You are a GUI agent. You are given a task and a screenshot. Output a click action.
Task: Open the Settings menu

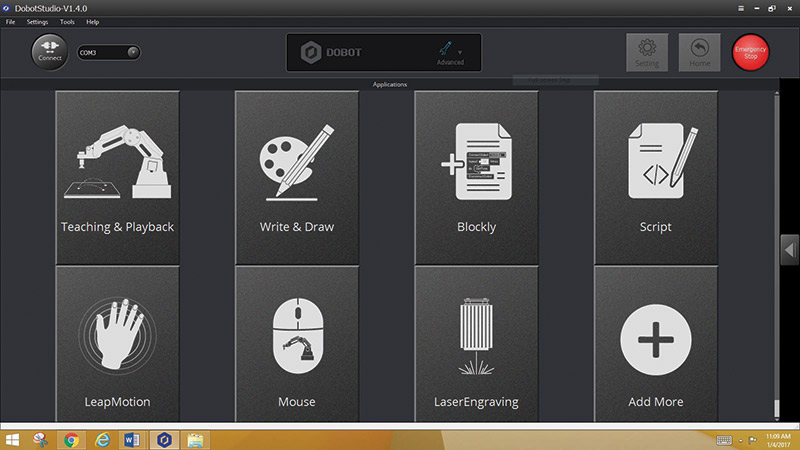[x=37, y=22]
